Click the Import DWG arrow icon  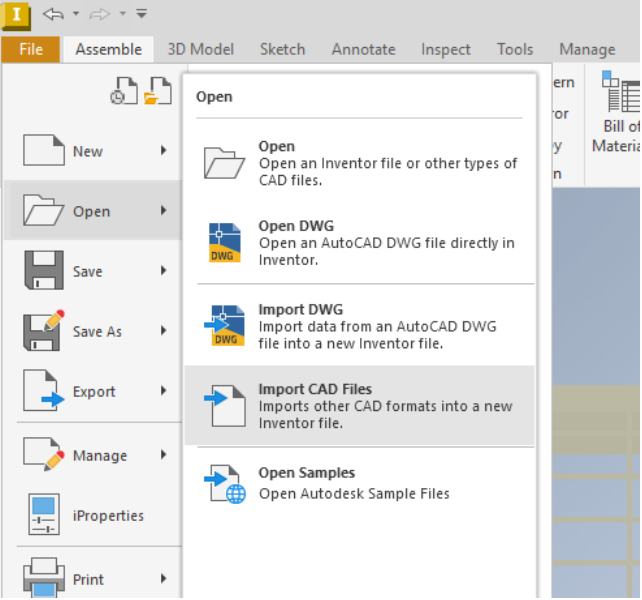point(225,326)
